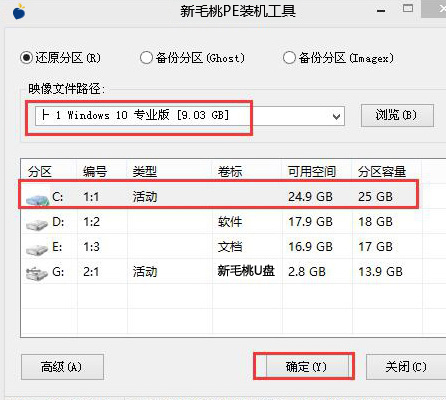Open the image file path dropdown arrow
The width and height of the screenshot is (446, 400).
pyautogui.click(x=336, y=117)
